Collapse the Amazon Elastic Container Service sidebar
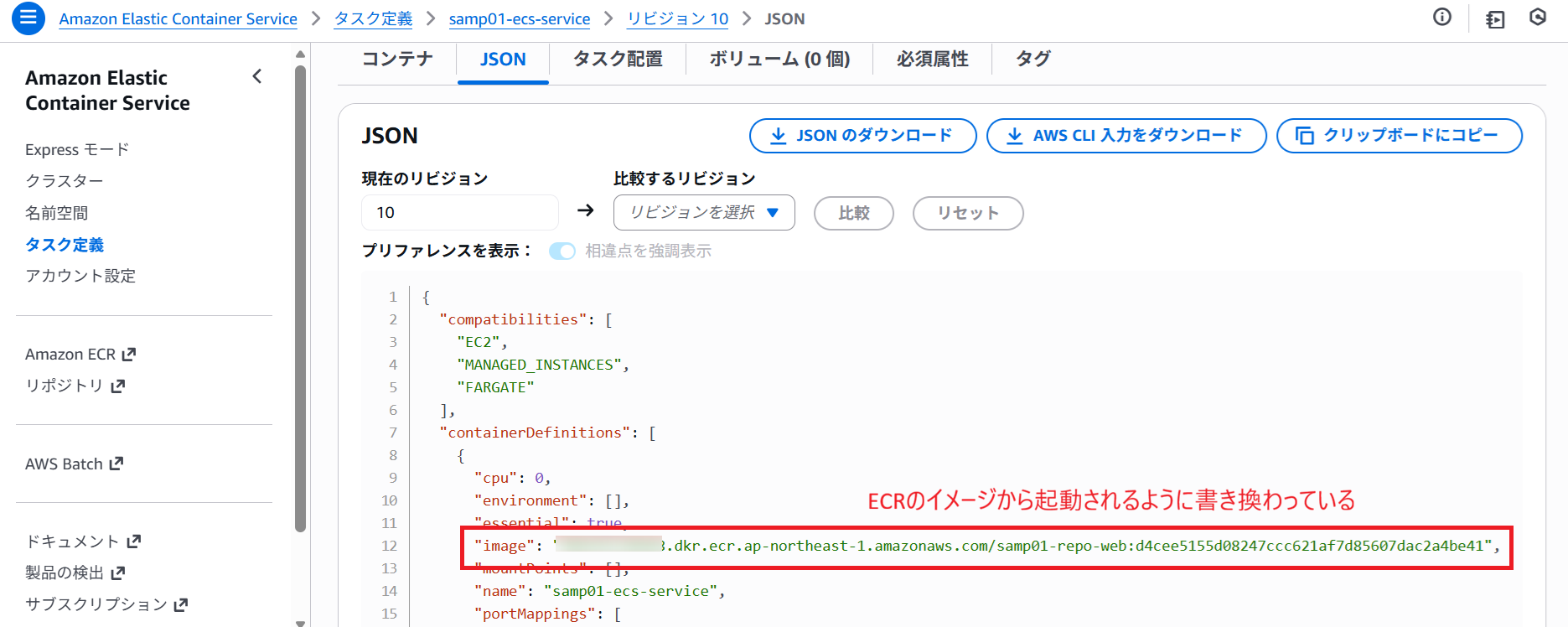This screenshot has width=1568, height=627. 257,77
